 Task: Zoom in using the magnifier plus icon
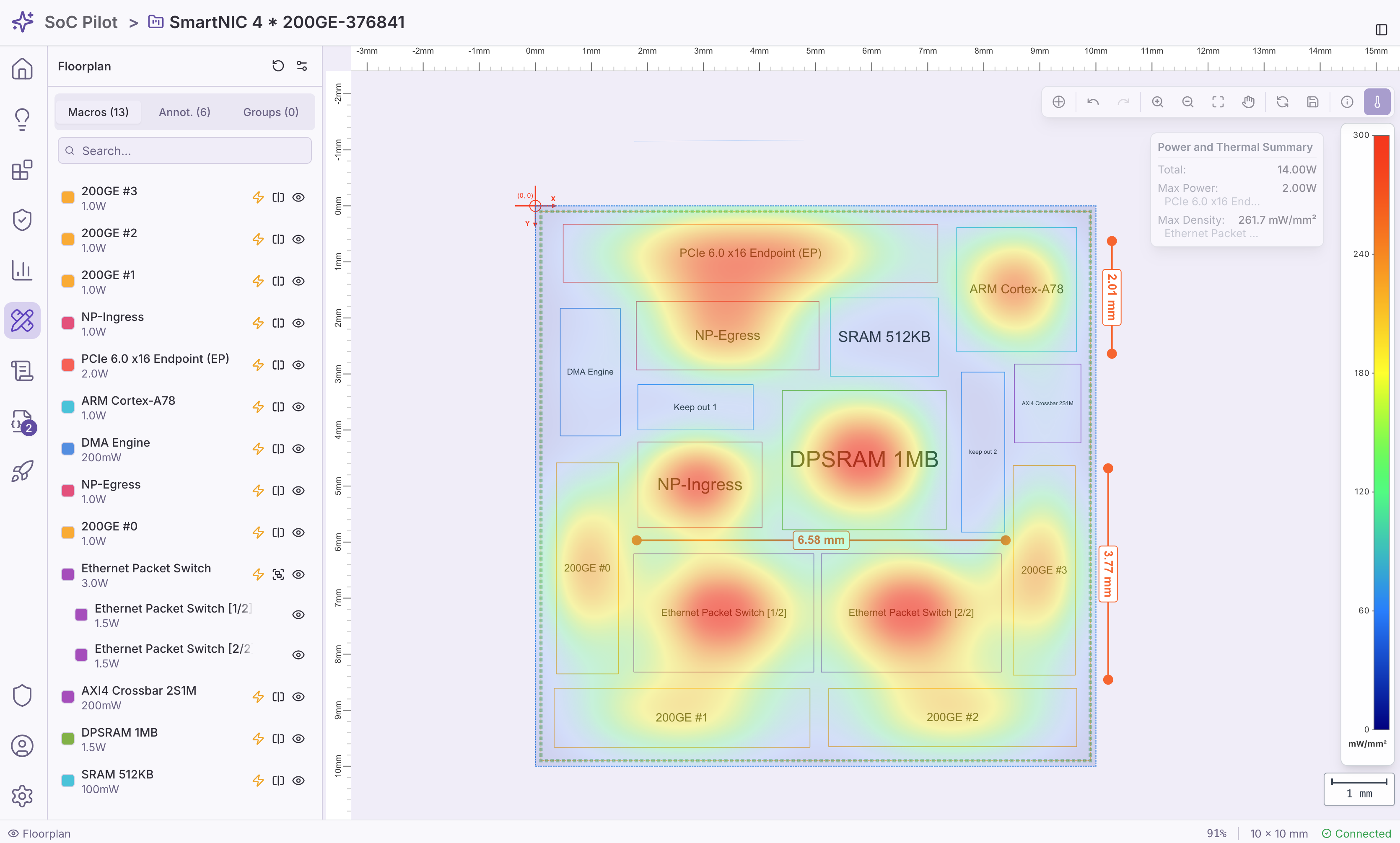(1158, 102)
